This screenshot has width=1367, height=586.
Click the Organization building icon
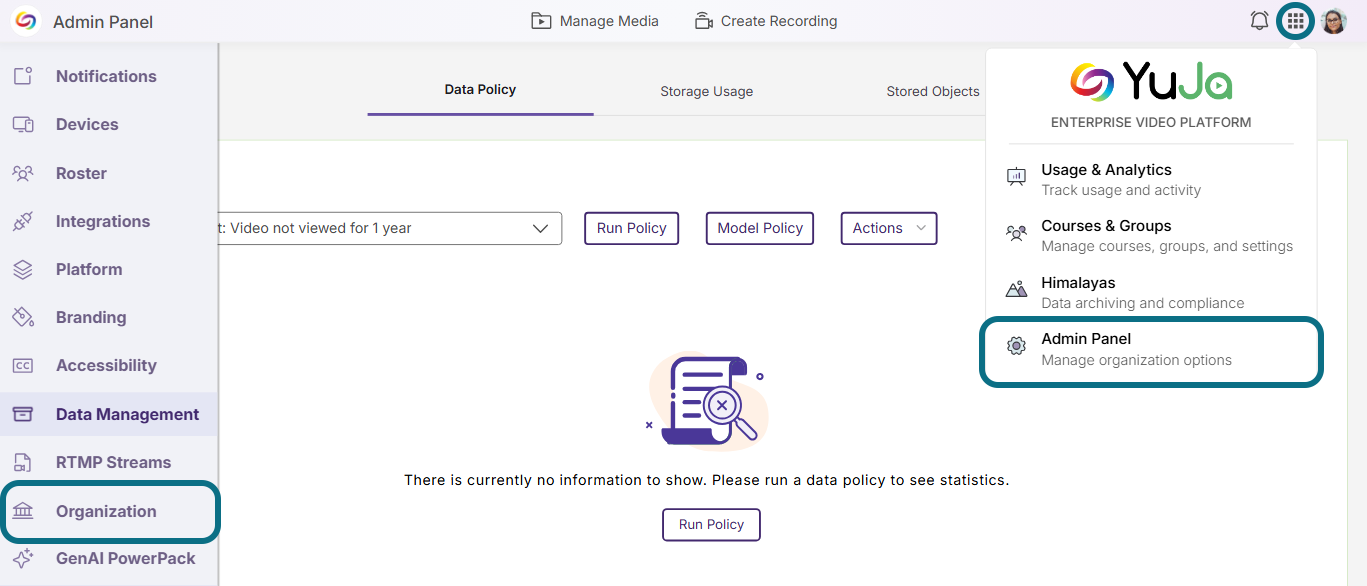click(23, 511)
